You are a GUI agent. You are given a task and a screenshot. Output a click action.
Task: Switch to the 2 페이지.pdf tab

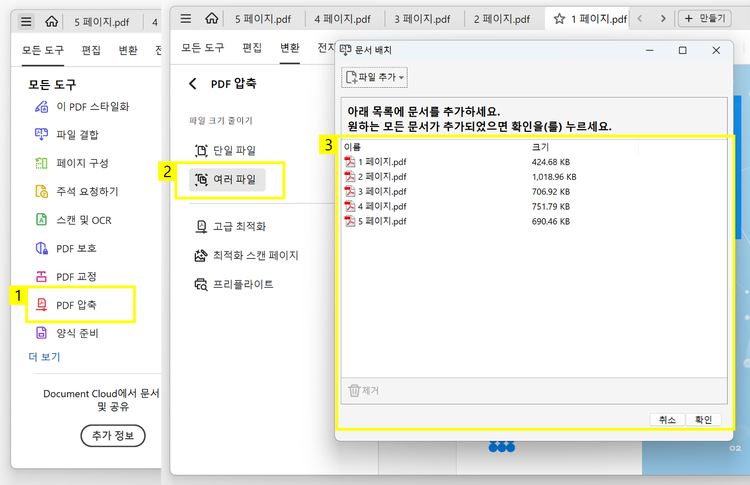coord(502,19)
